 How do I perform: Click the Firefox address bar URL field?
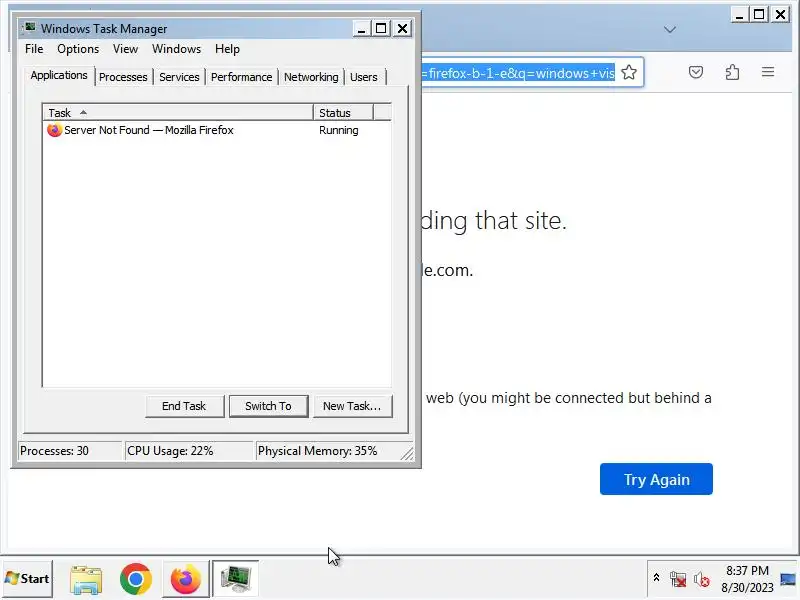click(x=517, y=73)
